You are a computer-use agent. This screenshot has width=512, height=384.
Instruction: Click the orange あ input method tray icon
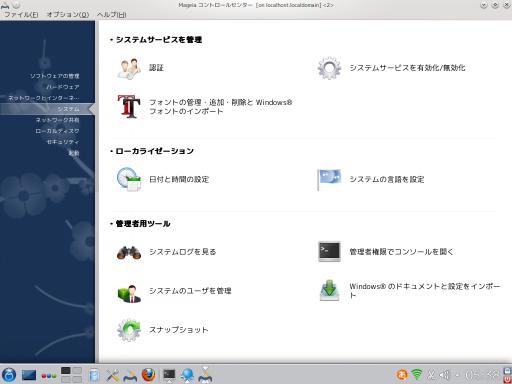point(402,375)
